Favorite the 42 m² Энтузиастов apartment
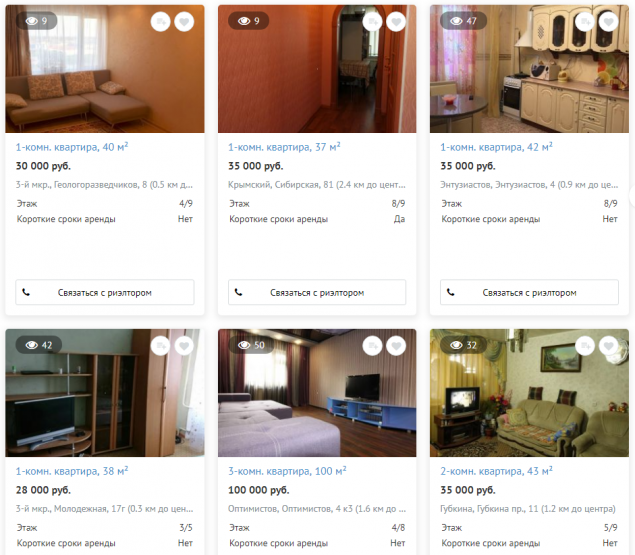Viewport: 635px width, 555px height. (x=608, y=21)
